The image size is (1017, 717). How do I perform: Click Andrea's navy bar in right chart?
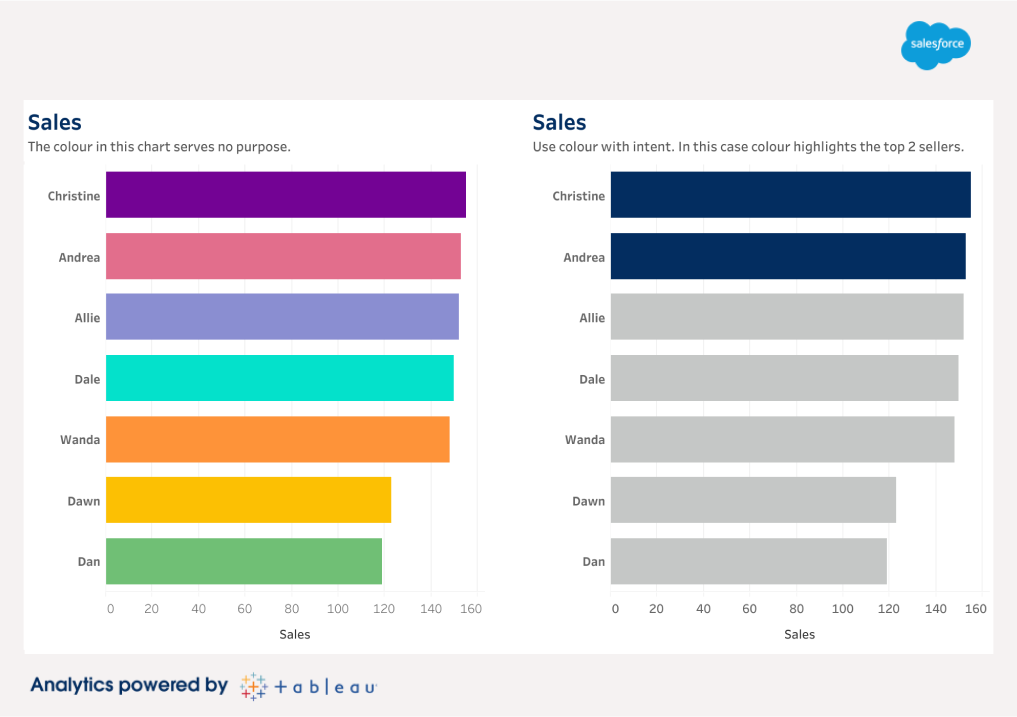[x=788, y=256]
